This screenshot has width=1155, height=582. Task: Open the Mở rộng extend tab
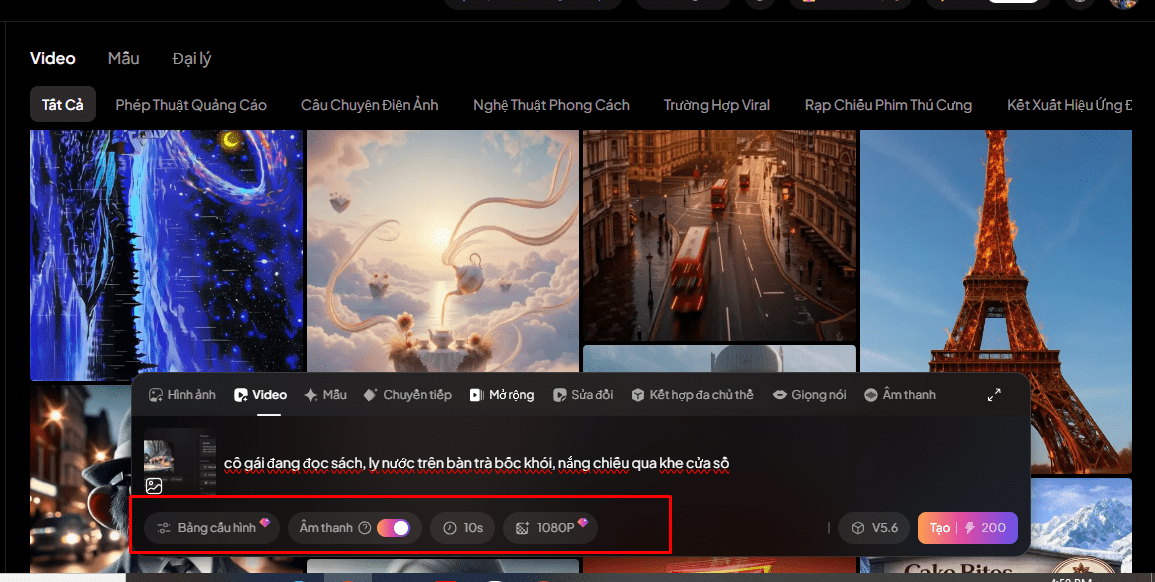pos(502,395)
